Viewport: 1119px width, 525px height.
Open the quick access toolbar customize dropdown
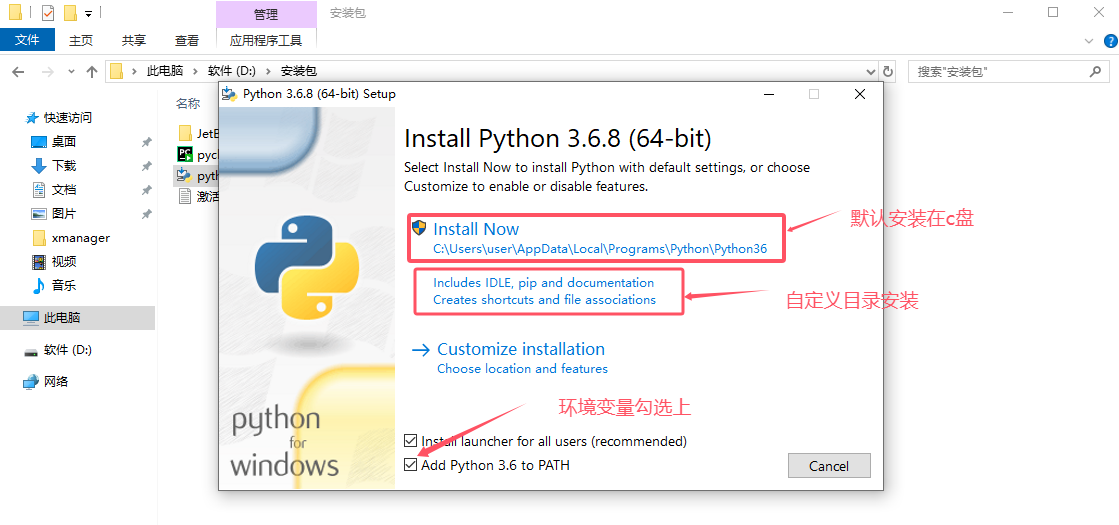point(89,14)
